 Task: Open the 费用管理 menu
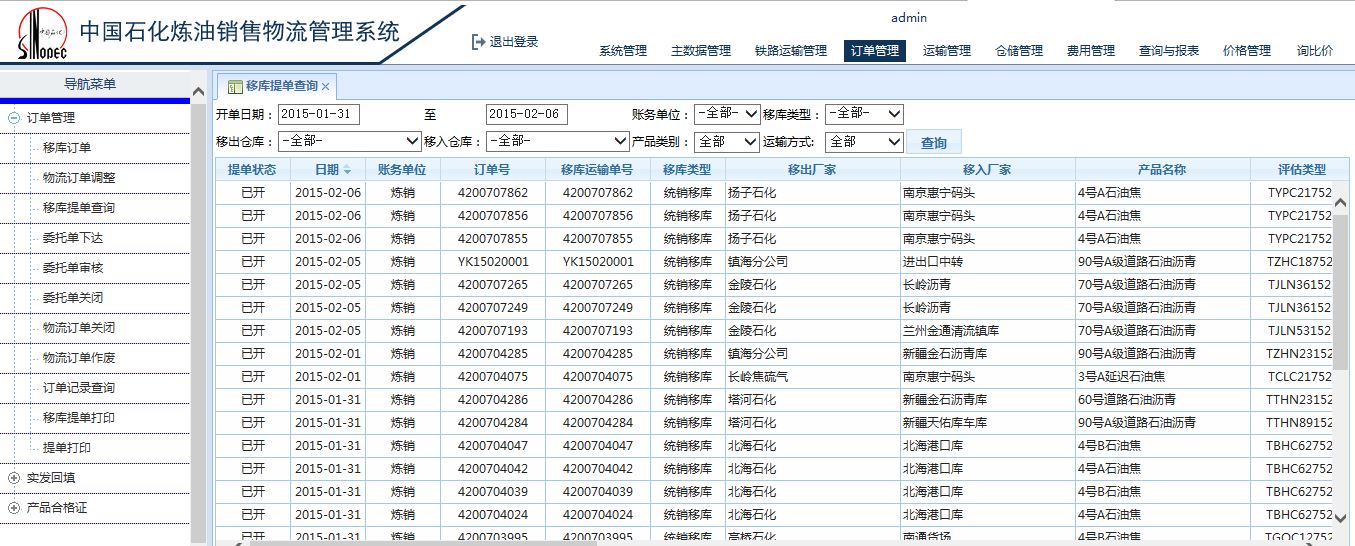[1091, 51]
